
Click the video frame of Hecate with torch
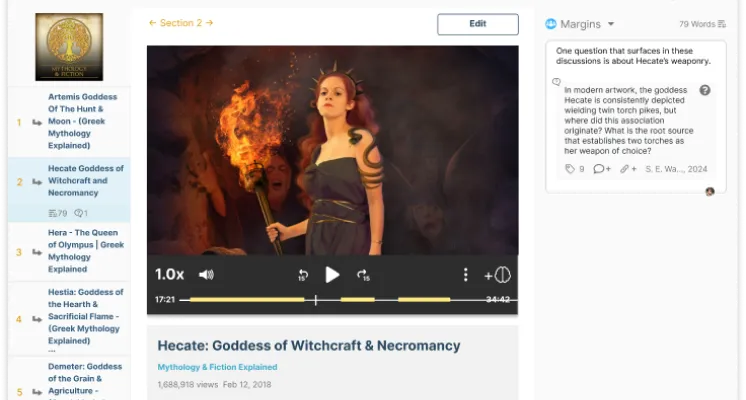point(333,150)
